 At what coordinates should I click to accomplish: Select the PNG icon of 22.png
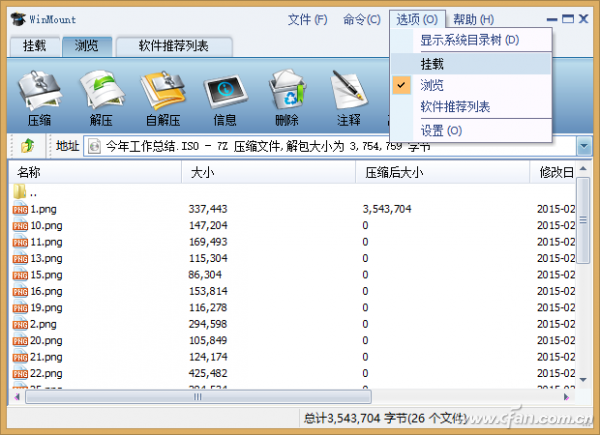point(20,373)
